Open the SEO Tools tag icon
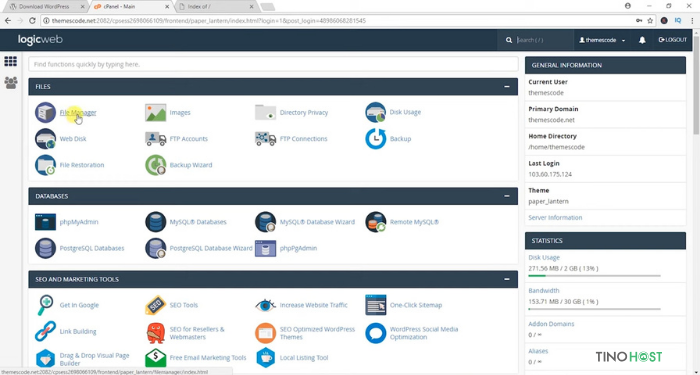 (x=155, y=305)
